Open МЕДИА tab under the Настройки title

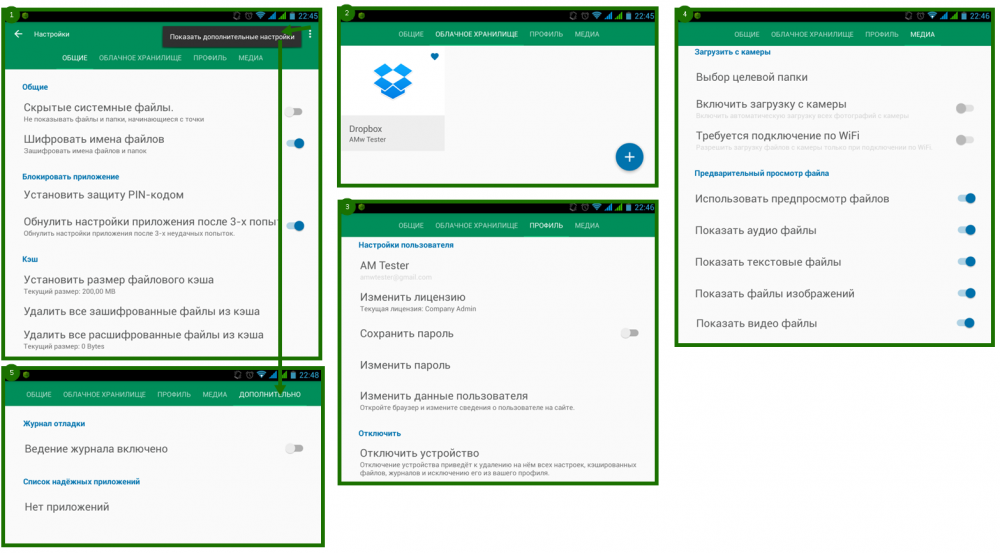251,58
